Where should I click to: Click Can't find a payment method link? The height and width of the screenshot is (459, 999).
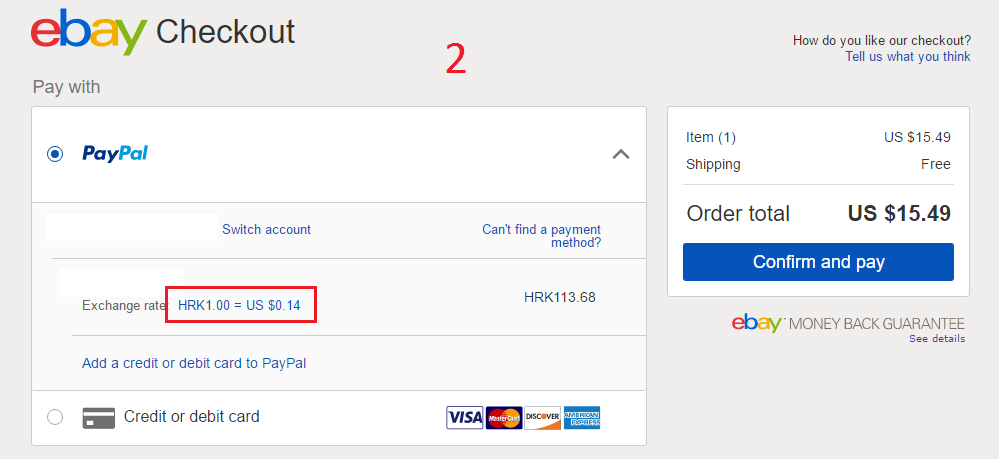[542, 236]
